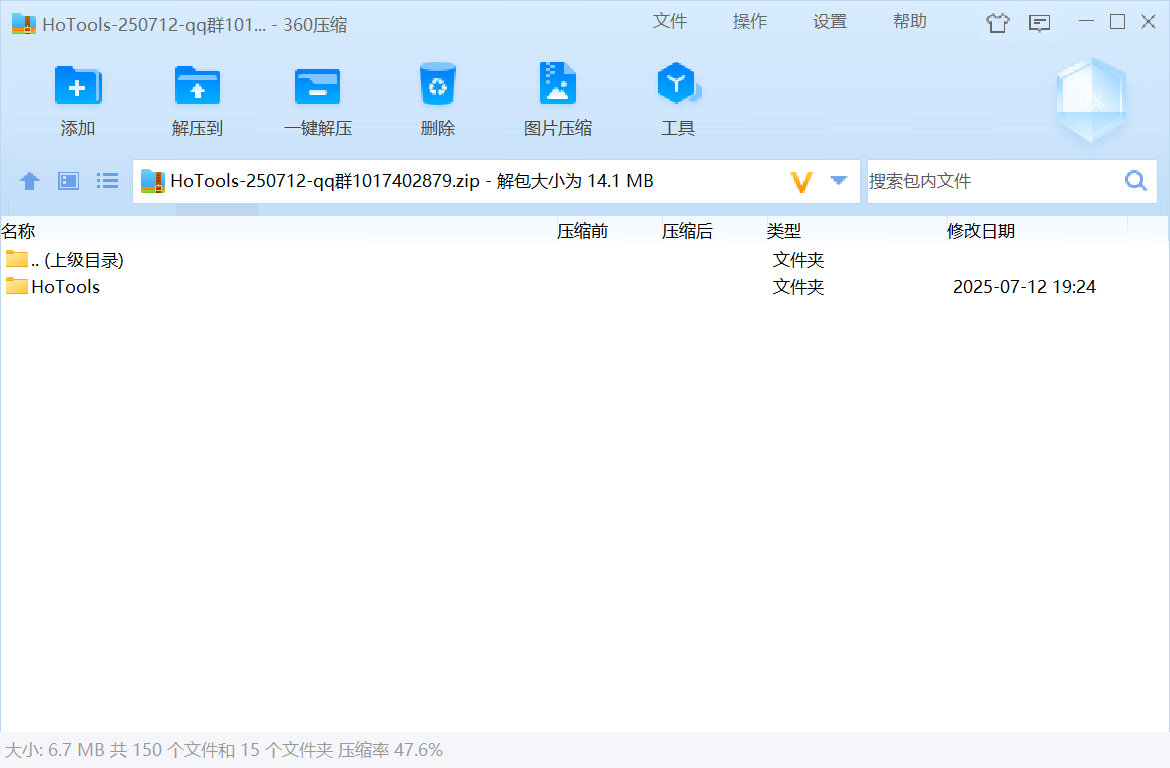Viewport: 1170px width, 768px height.
Task: Open the 工具 (Tools) hexagon icon
Action: (x=678, y=83)
